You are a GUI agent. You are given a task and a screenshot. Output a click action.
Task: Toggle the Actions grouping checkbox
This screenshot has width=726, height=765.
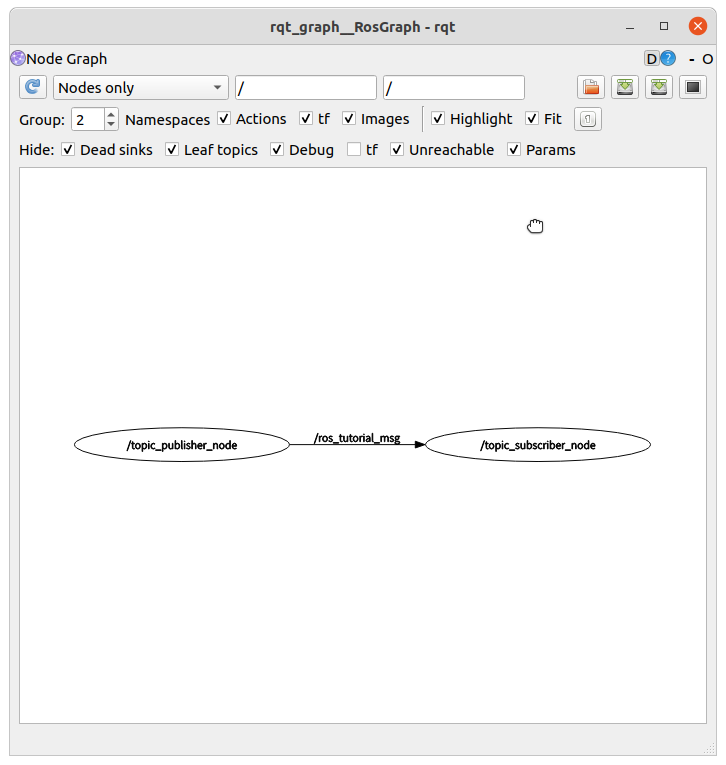pyautogui.click(x=224, y=119)
